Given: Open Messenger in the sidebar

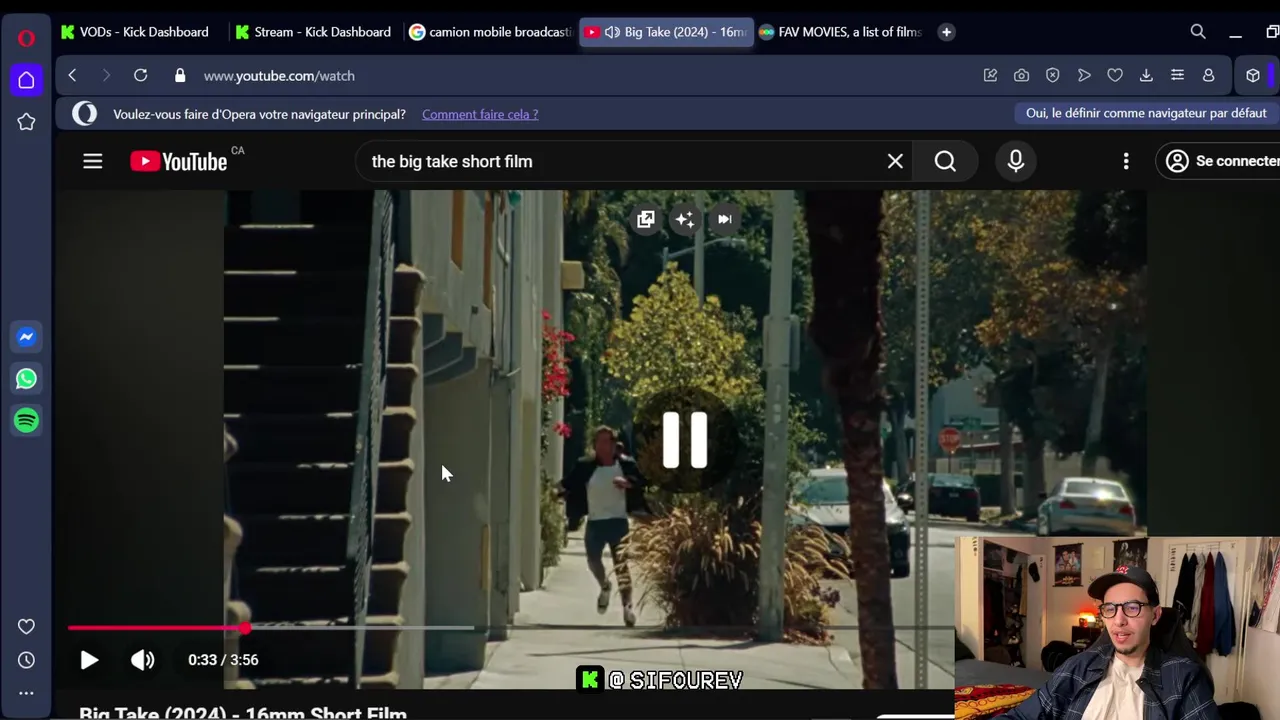Looking at the screenshot, I should pos(26,337).
